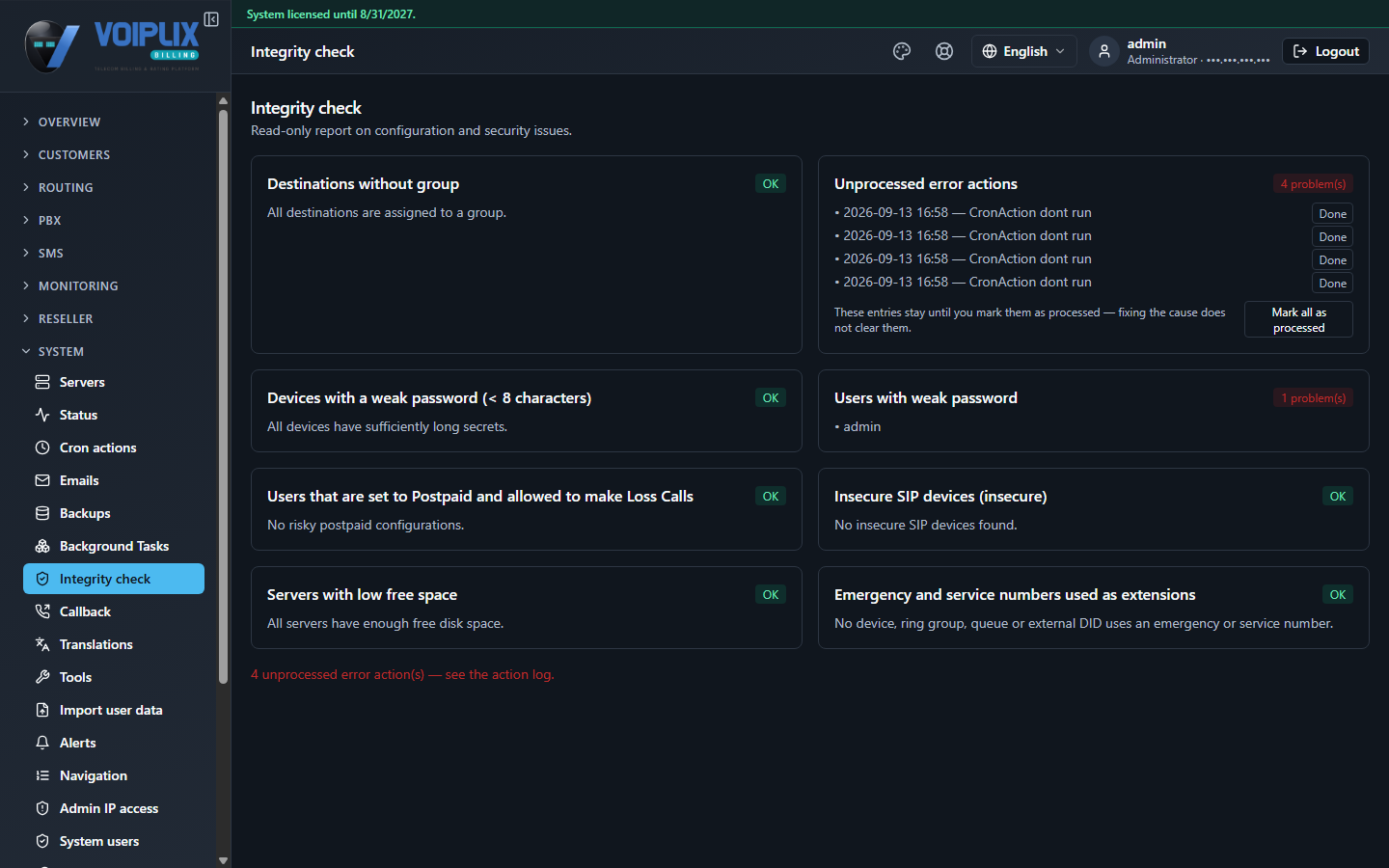Open the English language dropdown
The width and height of the screenshot is (1389, 868).
point(1023,51)
